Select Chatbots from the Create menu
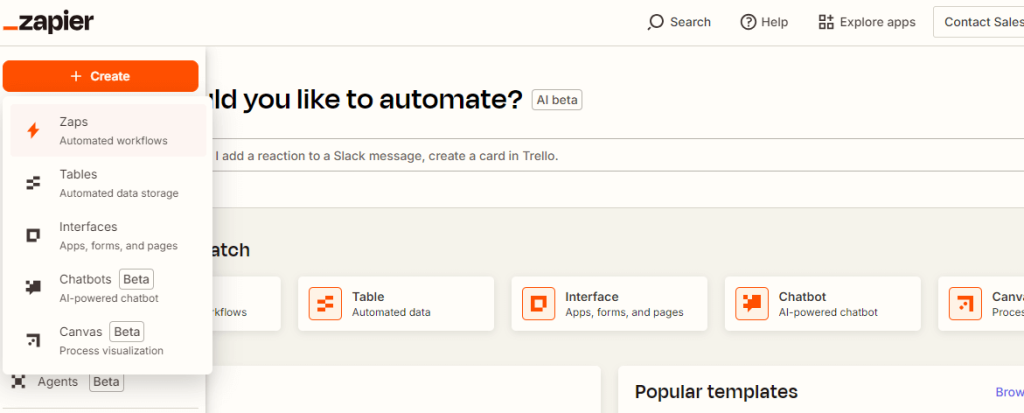Screen dimensions: 1024x413 [108, 288]
